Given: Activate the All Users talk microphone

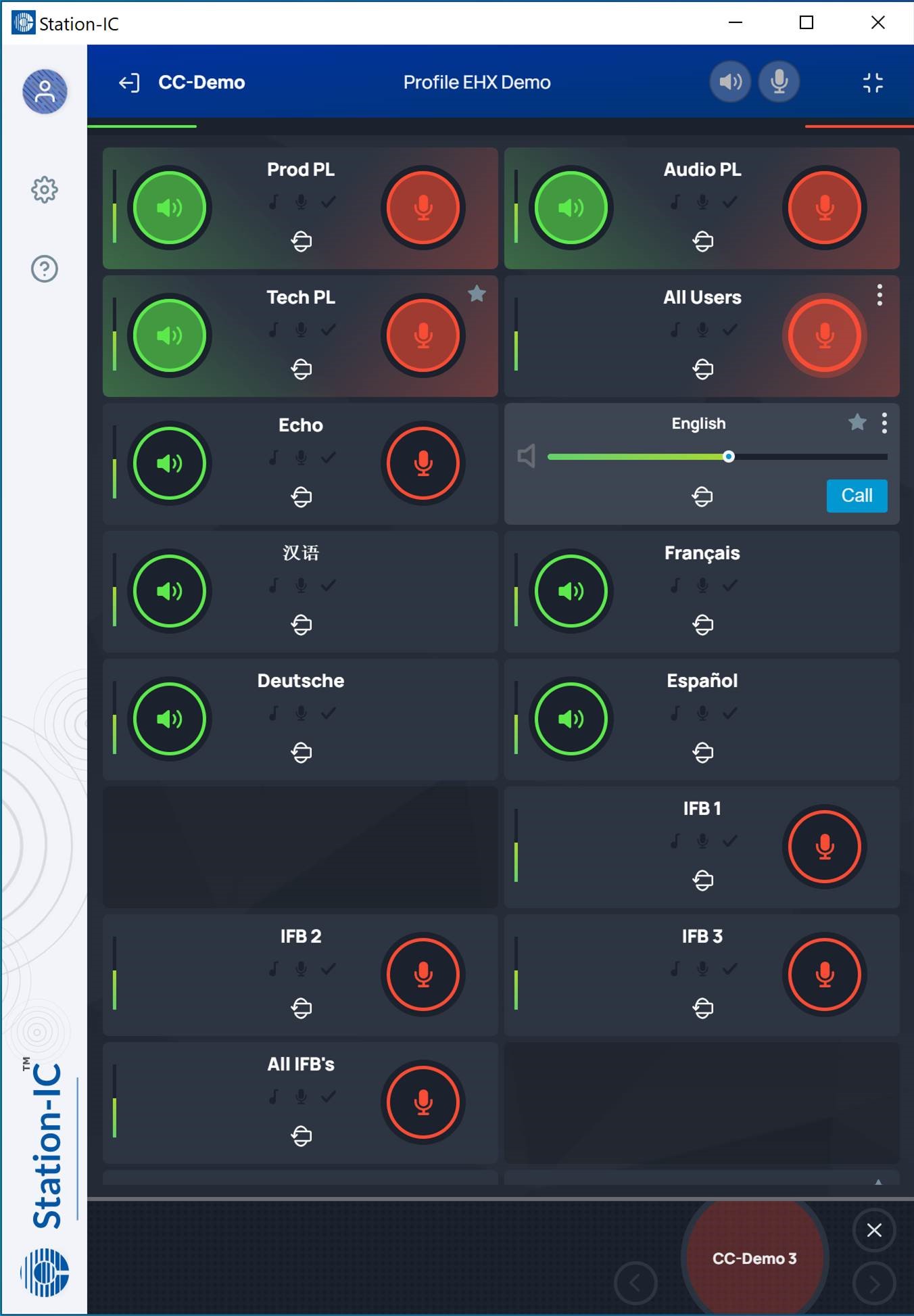Looking at the screenshot, I should point(825,335).
